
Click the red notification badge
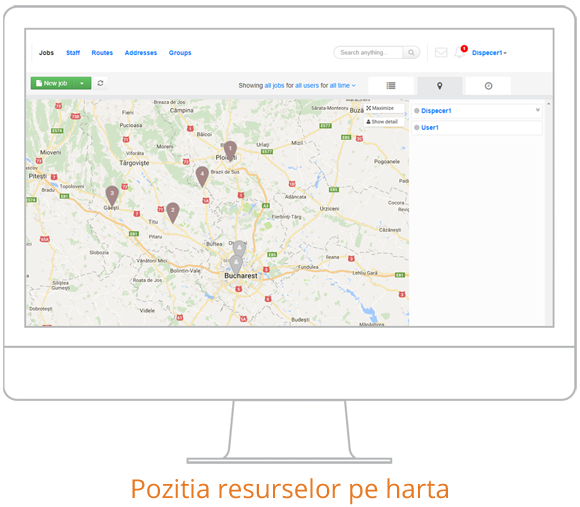pos(464,48)
